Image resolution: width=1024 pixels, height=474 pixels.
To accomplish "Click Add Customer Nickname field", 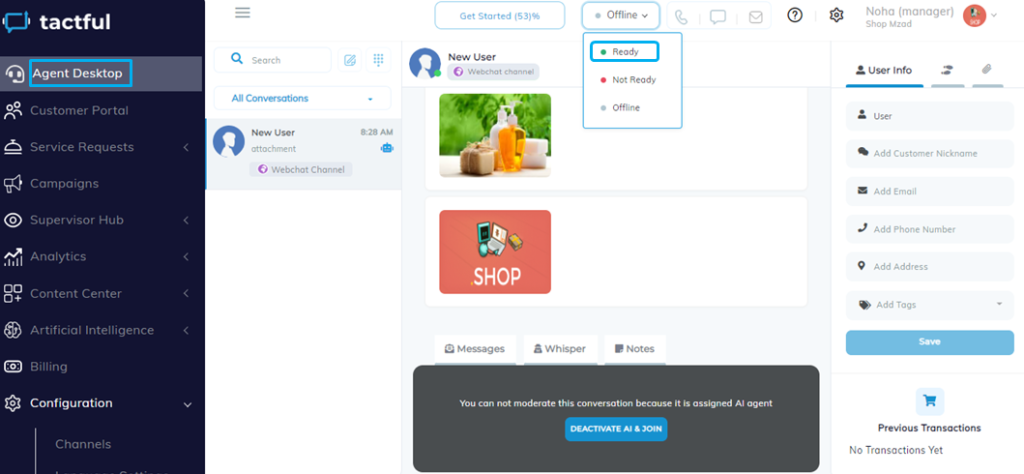I will point(929,153).
